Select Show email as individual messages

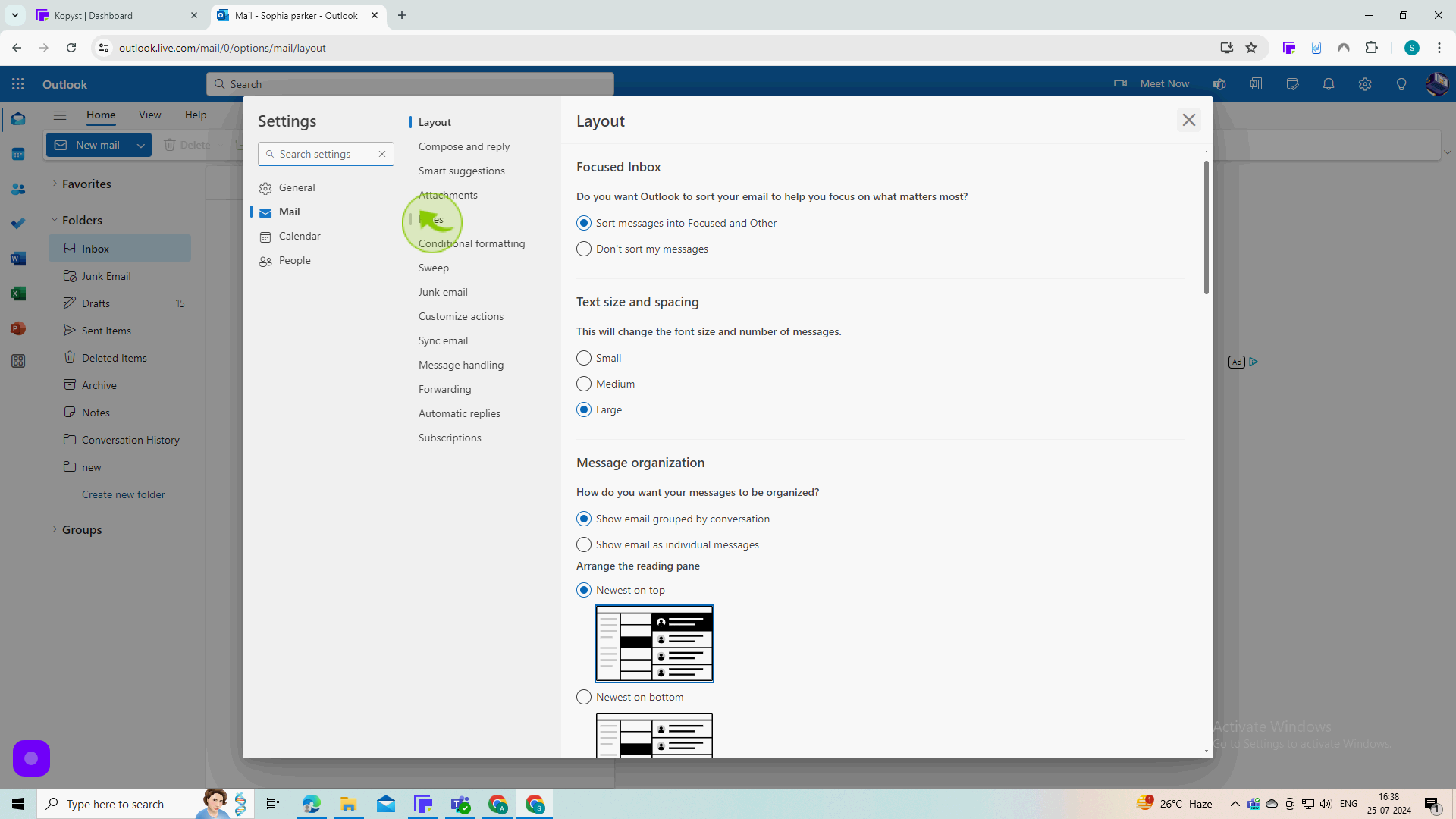[x=584, y=544]
